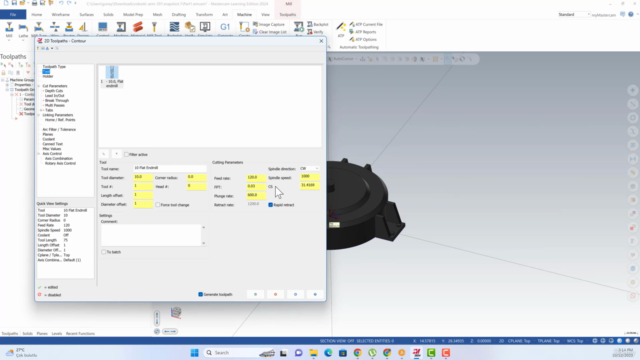Select the Mill machine type icon
This screenshot has width=640, height=360.
(9, 27)
